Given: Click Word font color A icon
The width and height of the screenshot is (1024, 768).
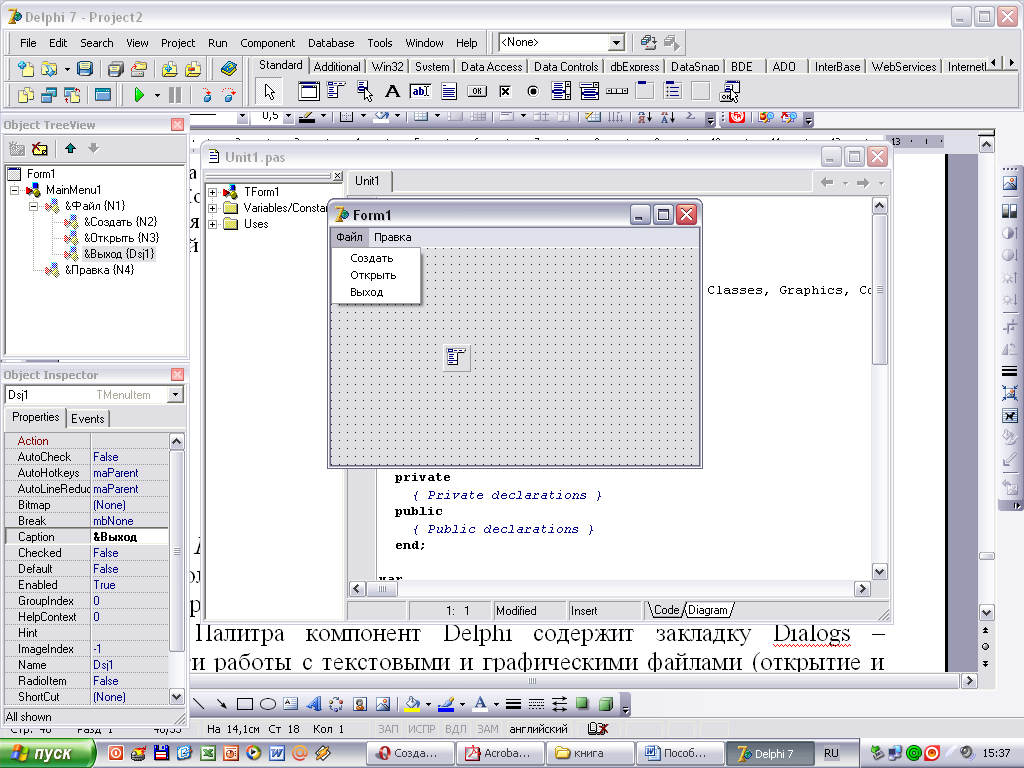Looking at the screenshot, I should click(x=480, y=704).
